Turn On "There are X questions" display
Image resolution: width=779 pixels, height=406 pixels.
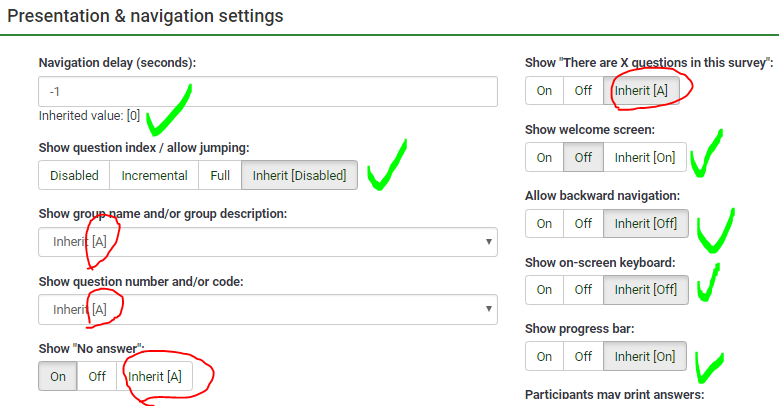tap(544, 90)
